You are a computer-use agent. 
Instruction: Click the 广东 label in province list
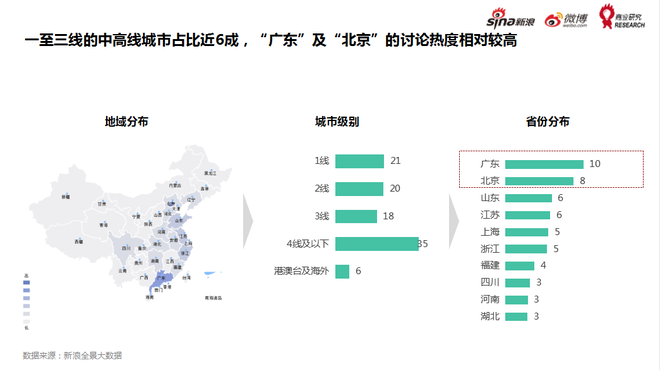(x=490, y=164)
